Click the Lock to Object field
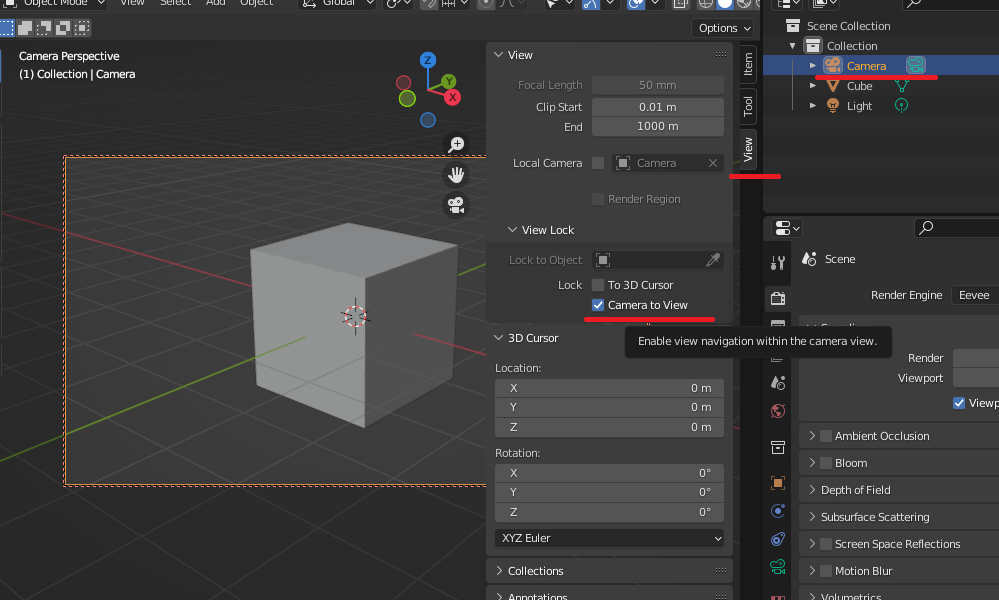This screenshot has height=600, width=999. 658,260
